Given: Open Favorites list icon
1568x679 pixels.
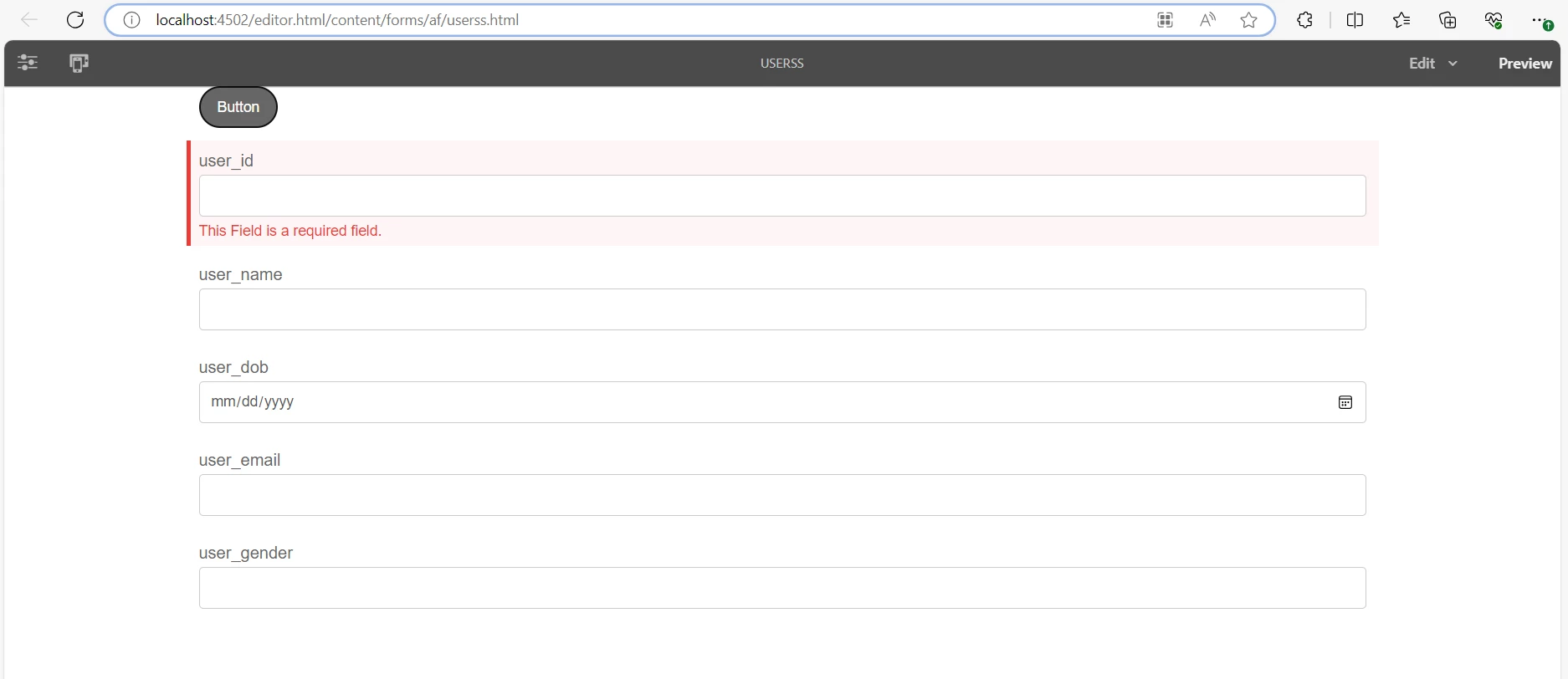Looking at the screenshot, I should click(1401, 20).
